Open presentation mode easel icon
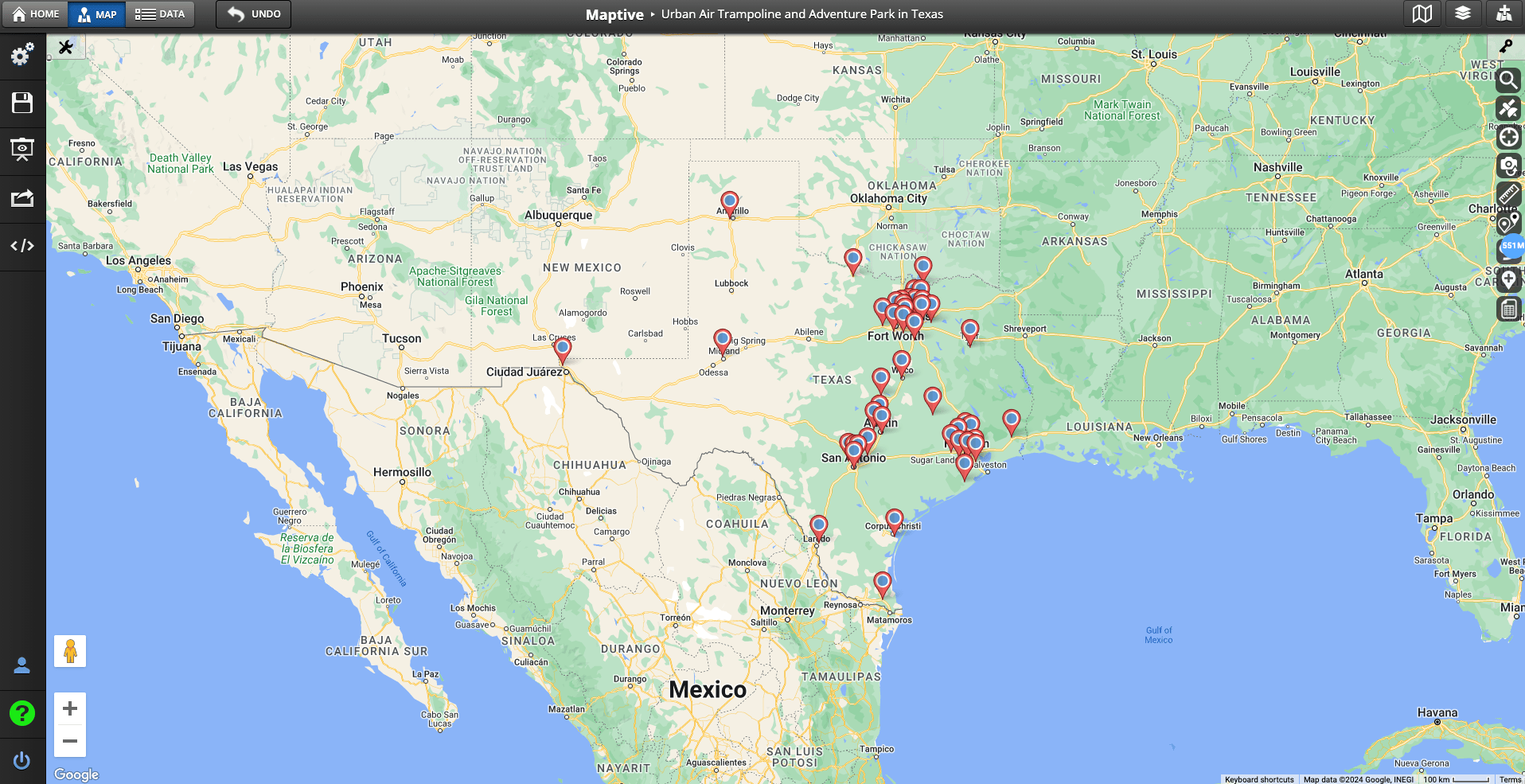Image resolution: width=1525 pixels, height=784 pixels. click(22, 150)
